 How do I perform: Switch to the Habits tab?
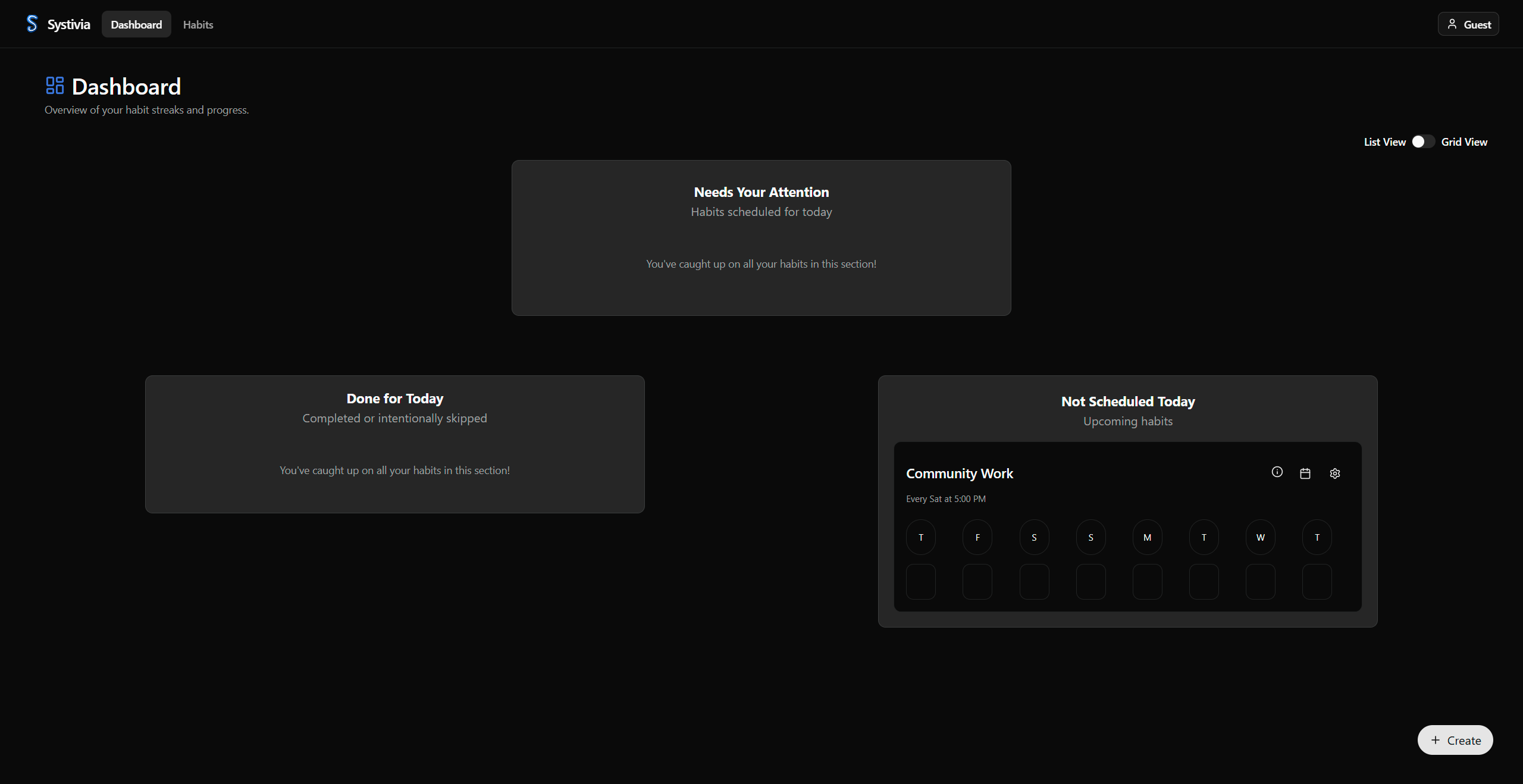(198, 24)
